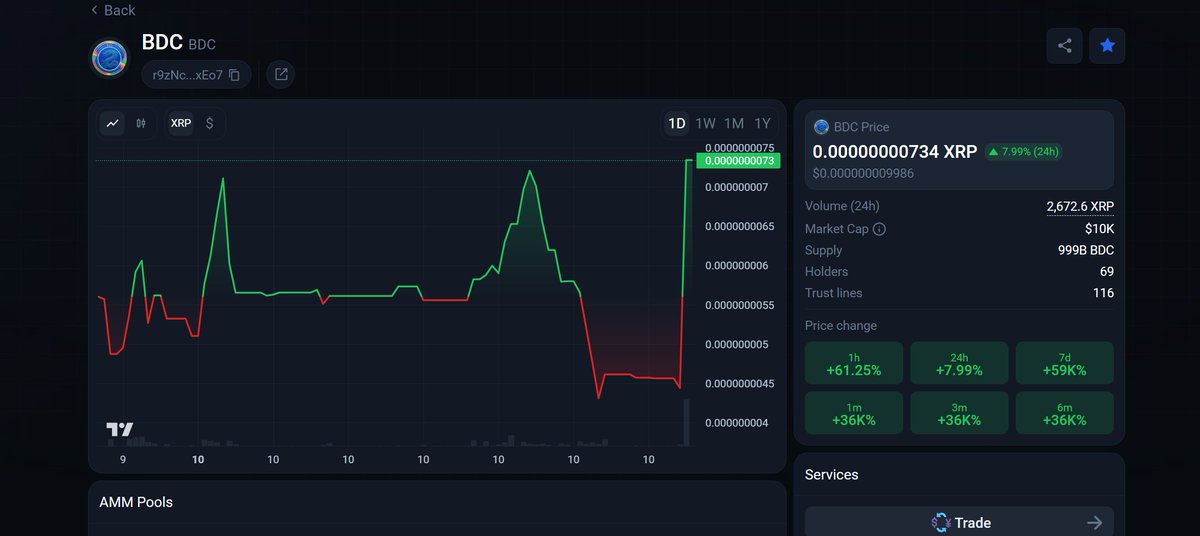Image resolution: width=1200 pixels, height=536 pixels.
Task: Click the 0.000000004 axis label
Action: [736, 423]
